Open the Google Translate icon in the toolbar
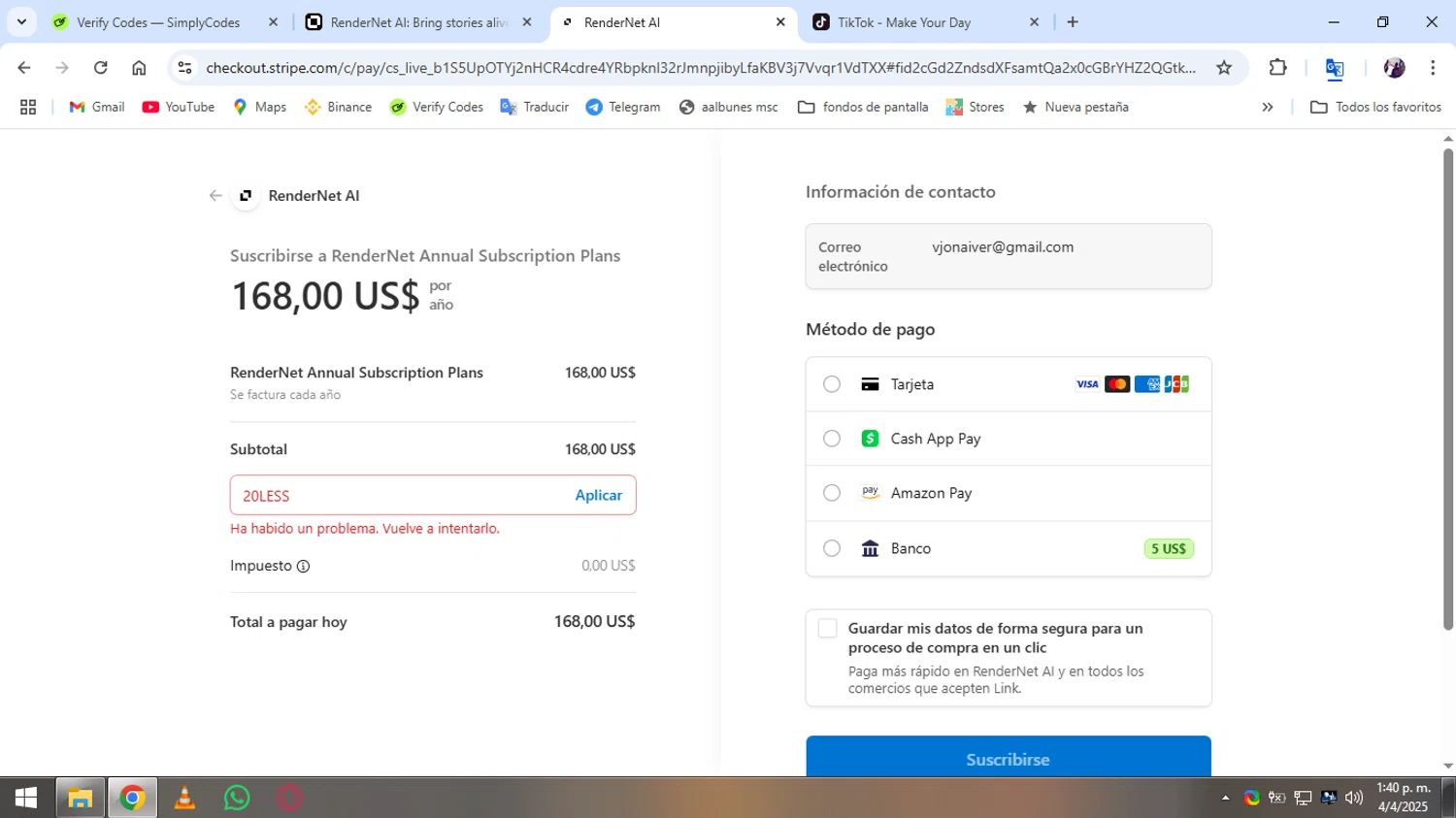The height and width of the screenshot is (818, 1456). point(1335,67)
